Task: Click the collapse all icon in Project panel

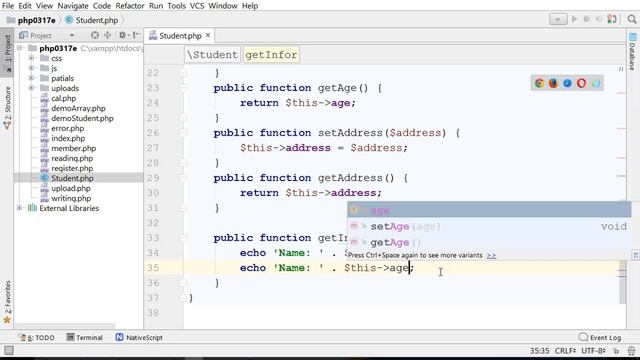Action: coord(107,35)
